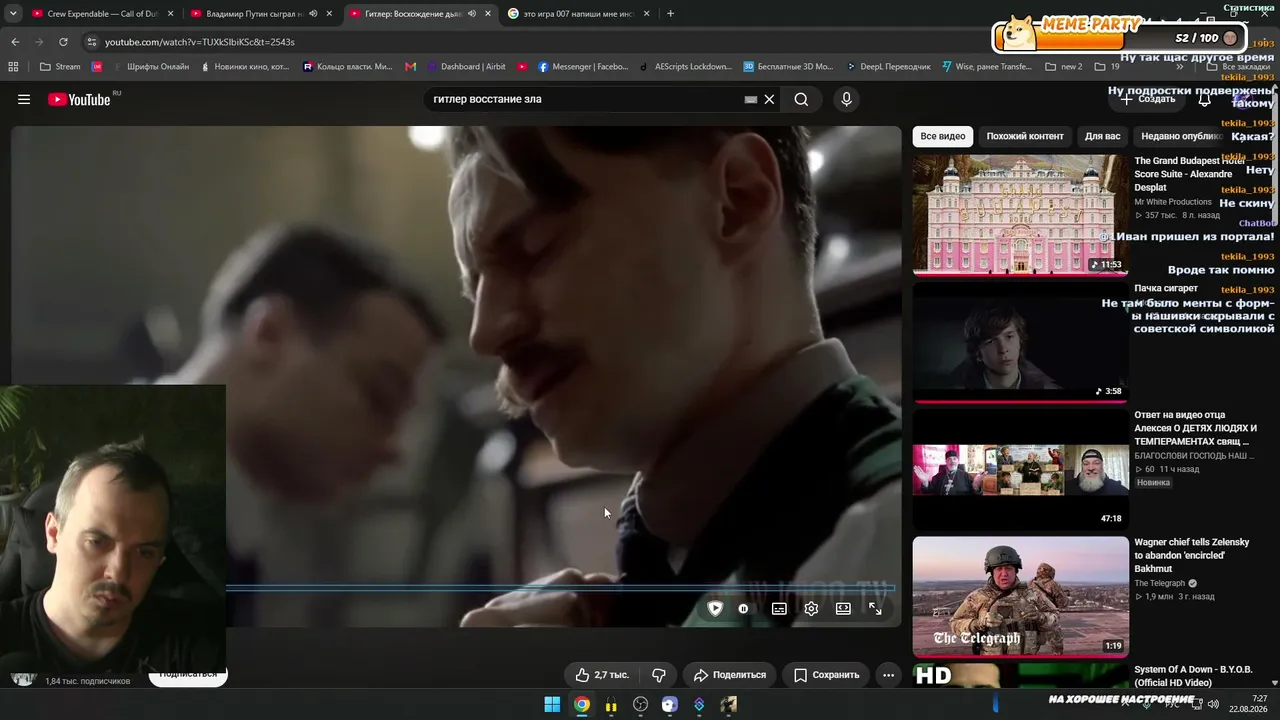
Task: Close the Гитлер: Восхождение browser tab
Action: [488, 14]
